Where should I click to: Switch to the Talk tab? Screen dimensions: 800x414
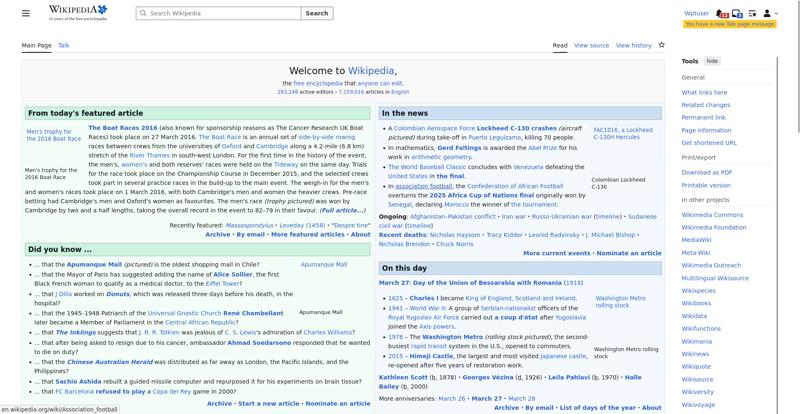64,45
